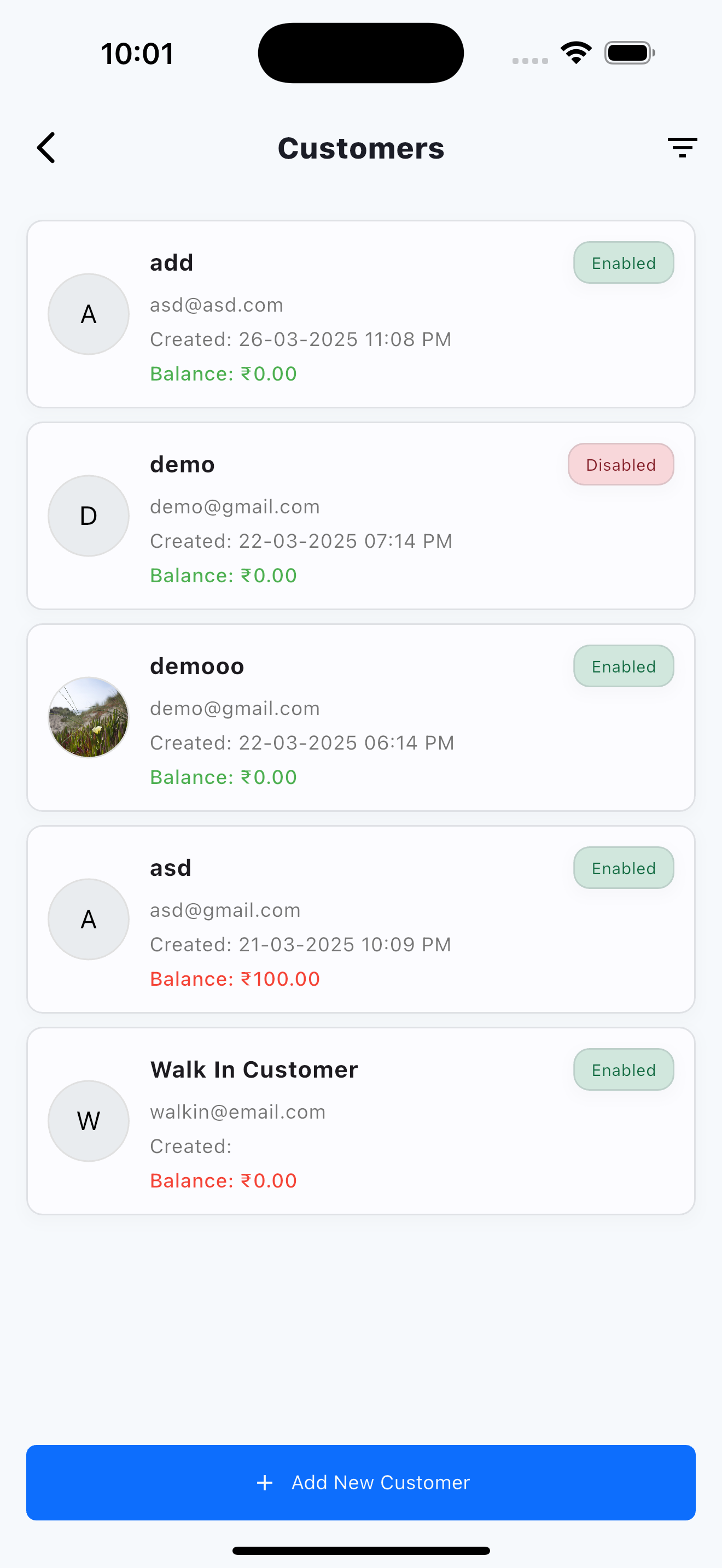722x1568 pixels.
Task: Toggle Enabled badge for customer add
Action: 624,263
